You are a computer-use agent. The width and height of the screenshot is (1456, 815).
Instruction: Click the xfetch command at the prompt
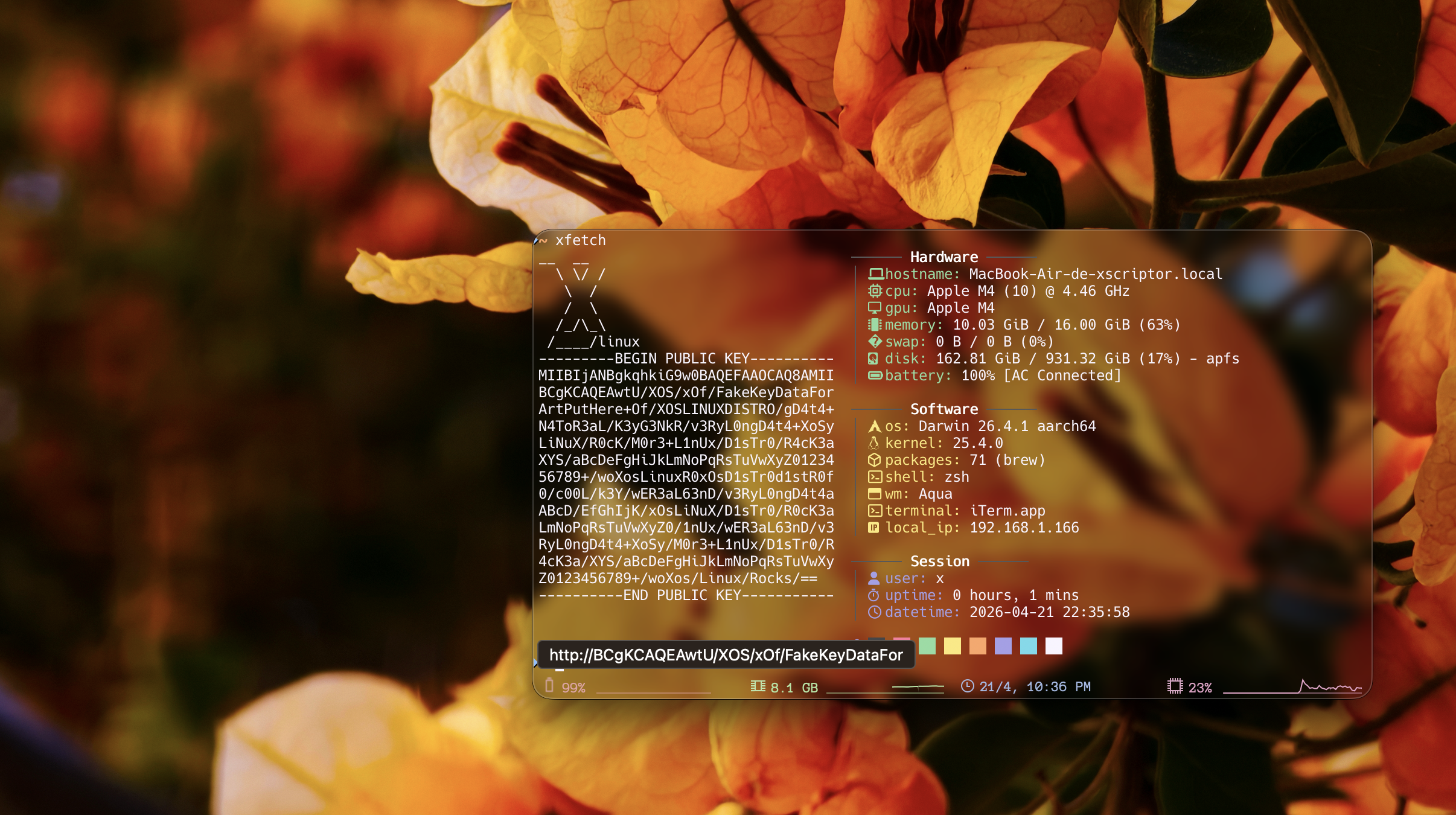coord(580,240)
